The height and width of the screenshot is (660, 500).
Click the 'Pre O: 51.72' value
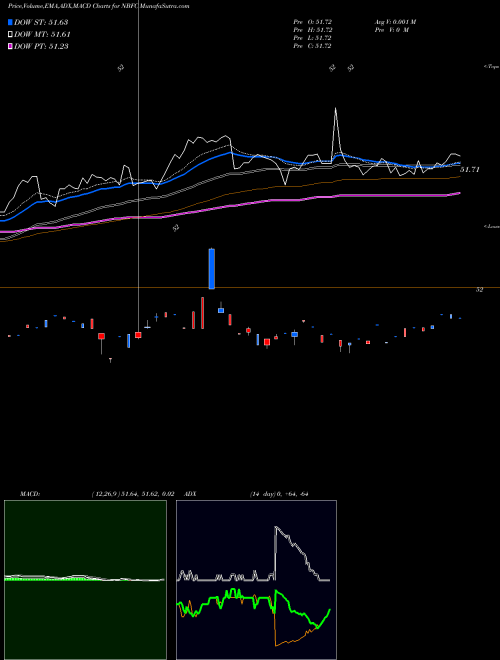pyautogui.click(x=313, y=22)
